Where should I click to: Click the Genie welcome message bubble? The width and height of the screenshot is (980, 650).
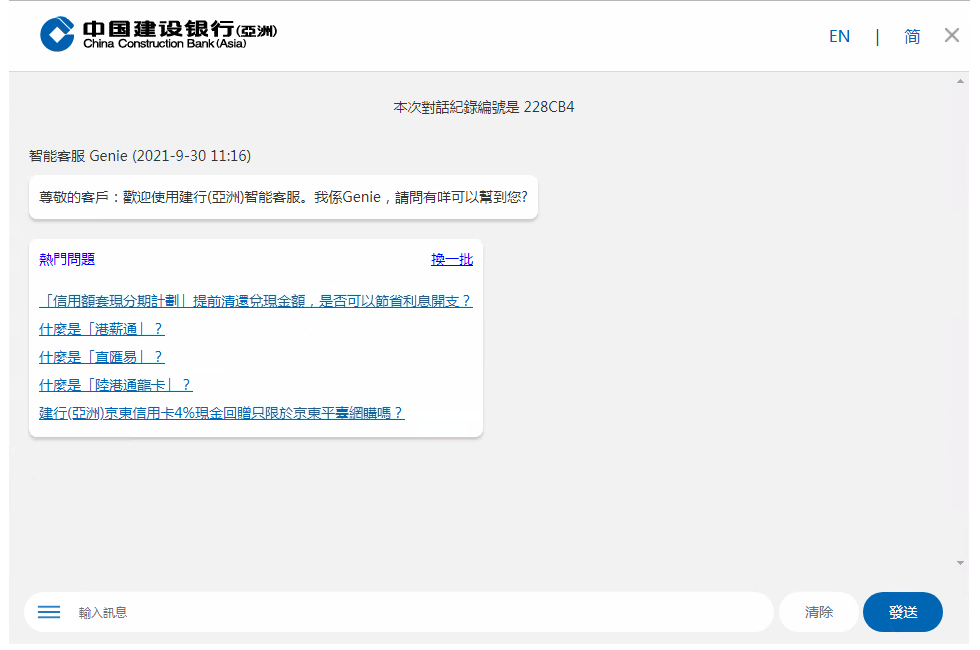point(283,198)
